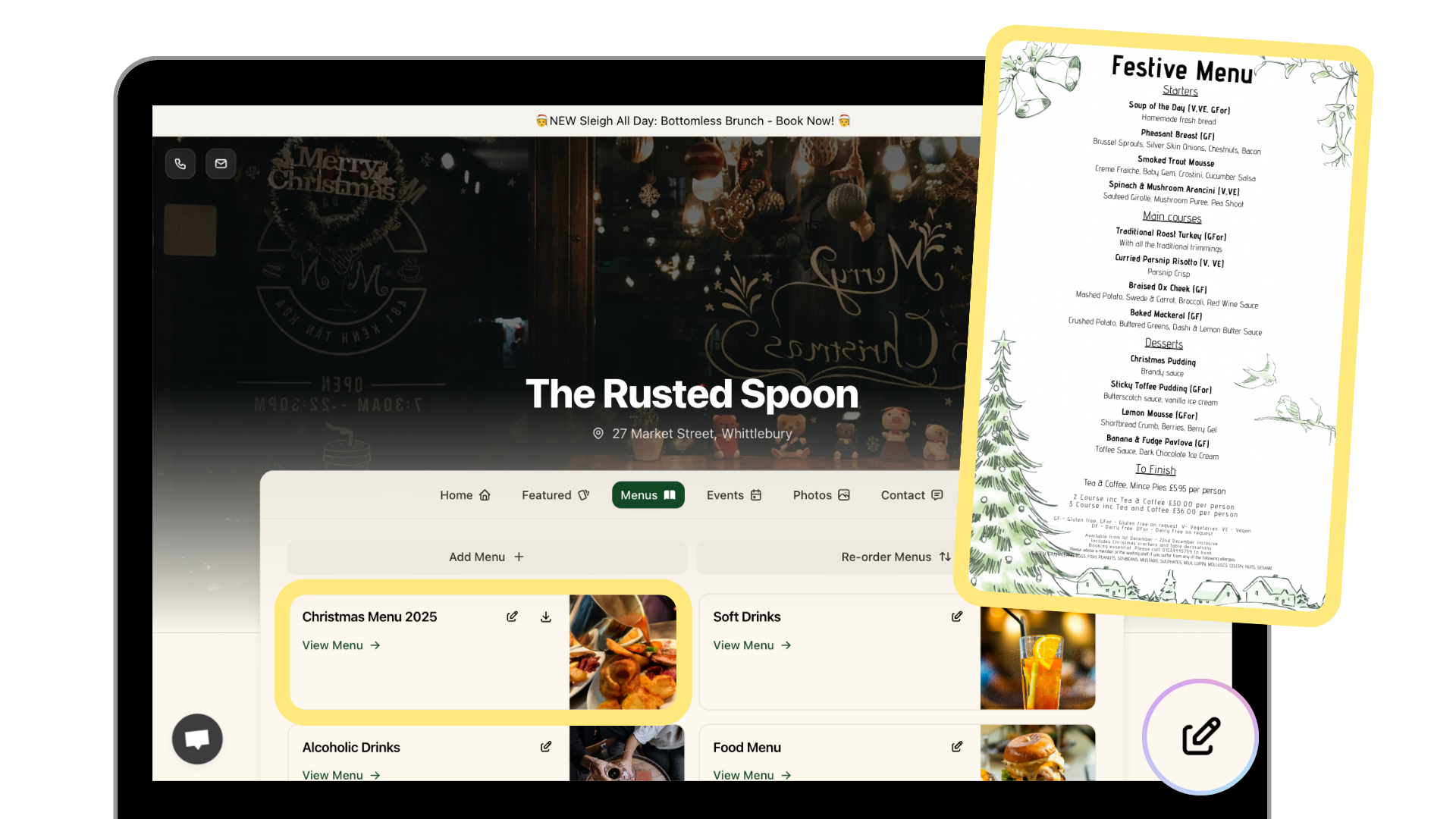Viewport: 1456px width, 819px height.
Task: Open View Menu link under Christmas Menu 2025
Action: pyautogui.click(x=341, y=645)
